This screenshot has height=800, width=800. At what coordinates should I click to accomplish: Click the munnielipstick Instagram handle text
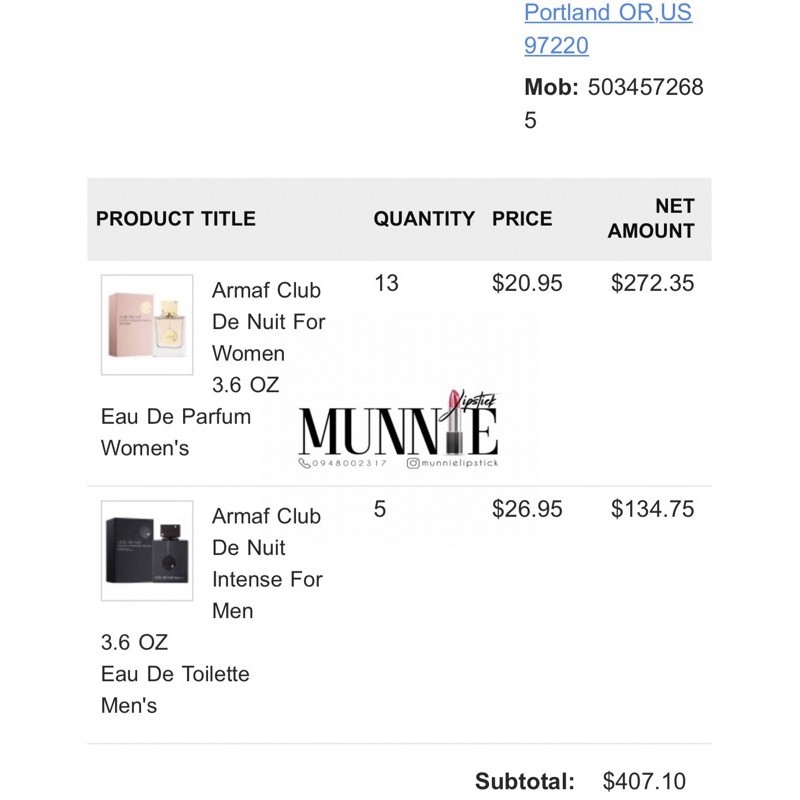click(459, 464)
